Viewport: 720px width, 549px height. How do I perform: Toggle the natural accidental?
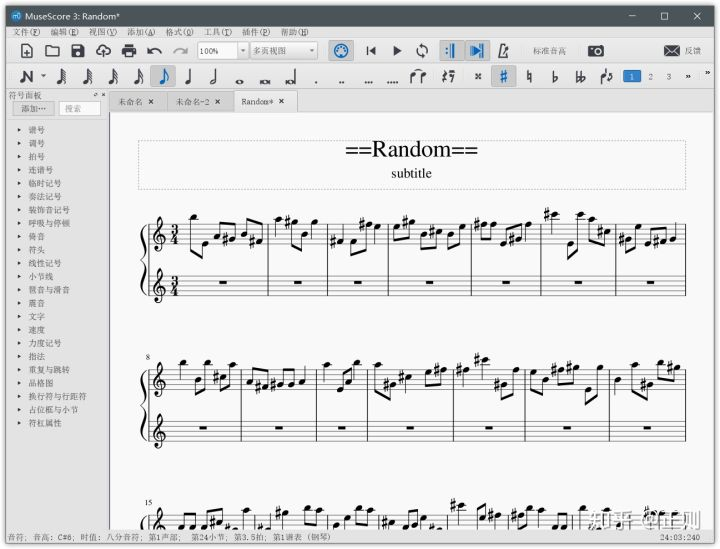tap(529, 77)
